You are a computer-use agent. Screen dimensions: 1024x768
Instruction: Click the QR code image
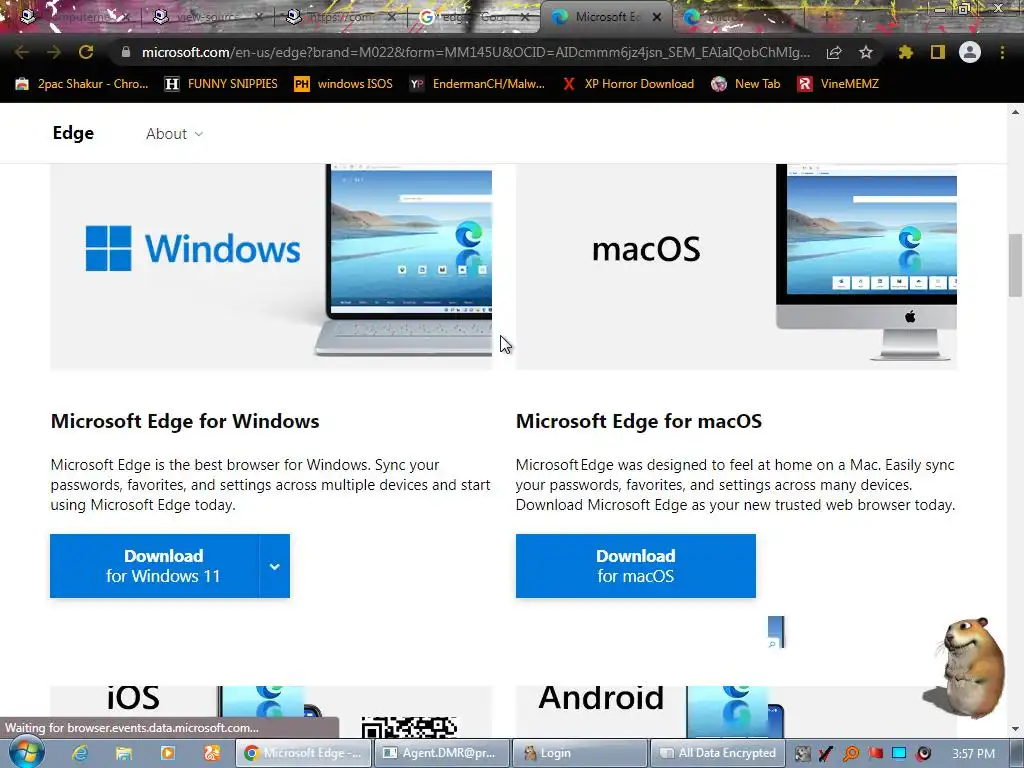[409, 727]
